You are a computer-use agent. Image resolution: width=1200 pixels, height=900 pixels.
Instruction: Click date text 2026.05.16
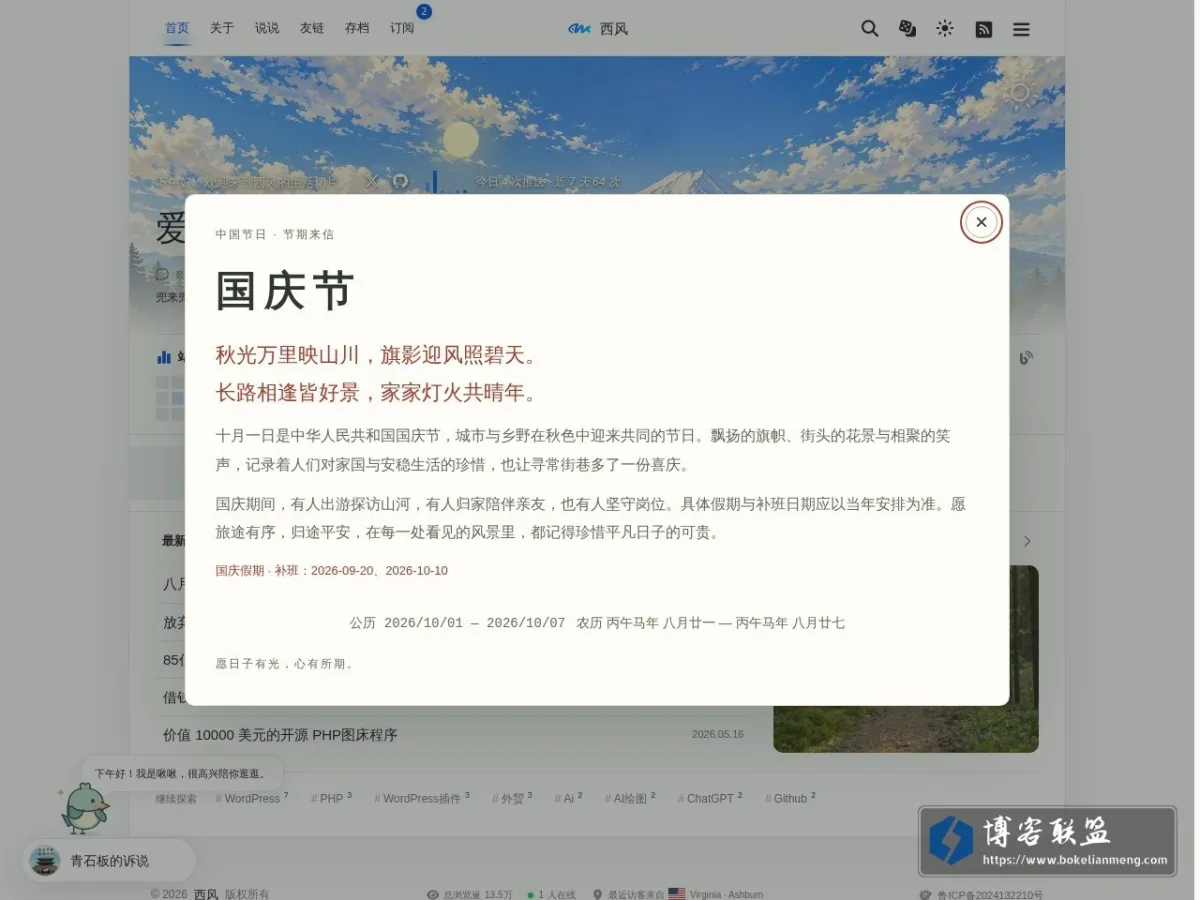pos(718,734)
